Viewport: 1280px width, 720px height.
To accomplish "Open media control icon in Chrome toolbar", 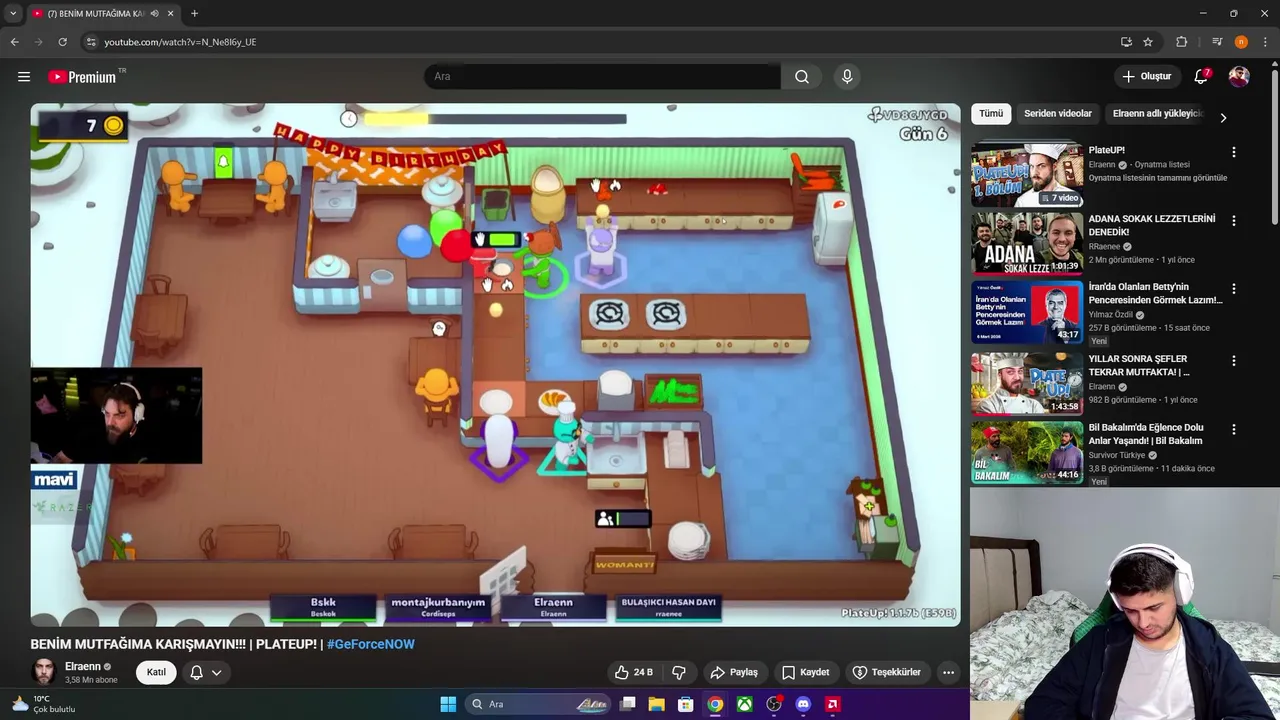I will 1217,42.
